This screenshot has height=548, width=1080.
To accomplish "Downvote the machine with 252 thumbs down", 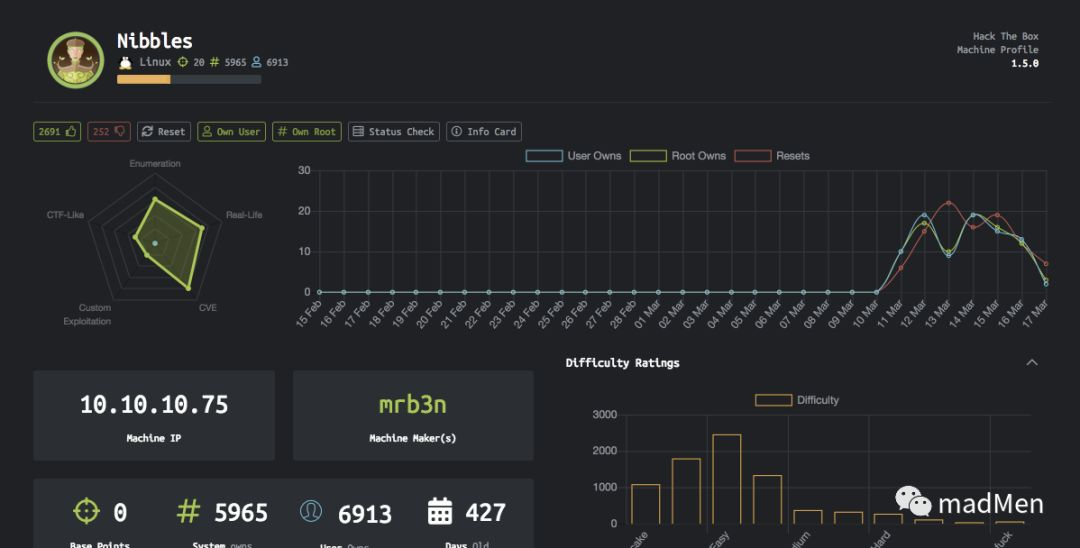I will (x=109, y=131).
